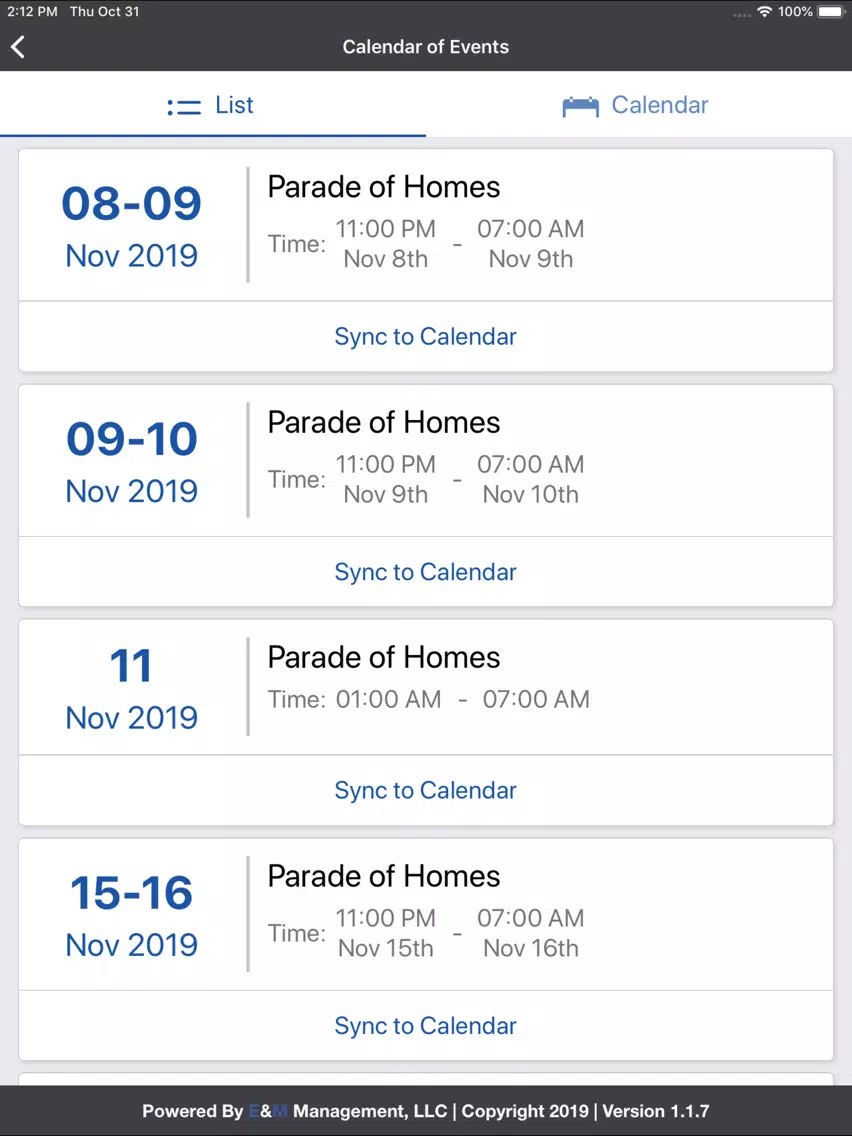
Task: Click the Calendar tab icon
Action: [580, 106]
